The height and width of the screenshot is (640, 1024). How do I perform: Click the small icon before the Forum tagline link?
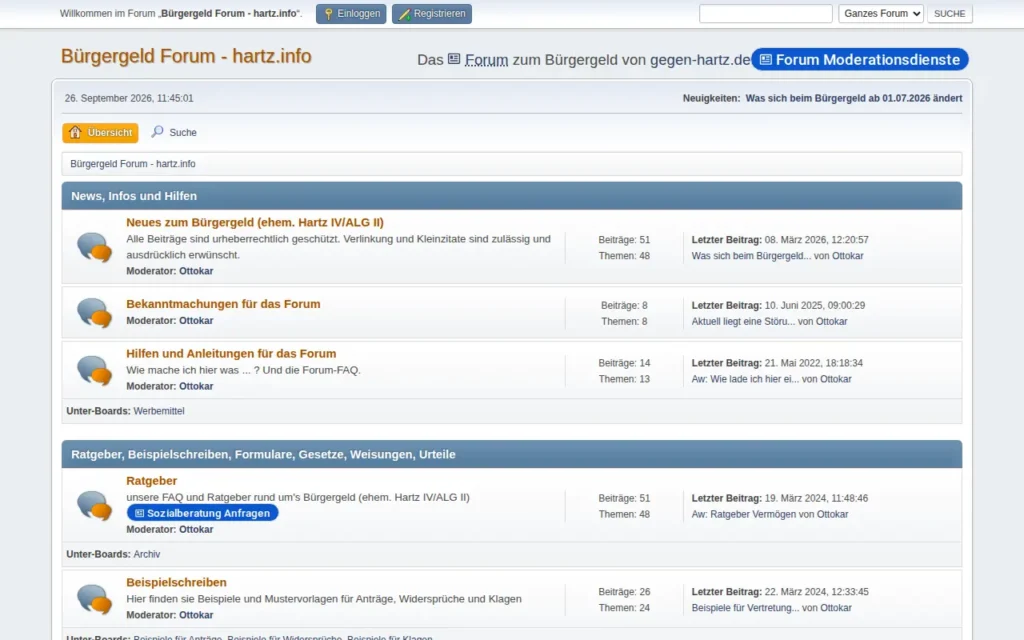454,59
